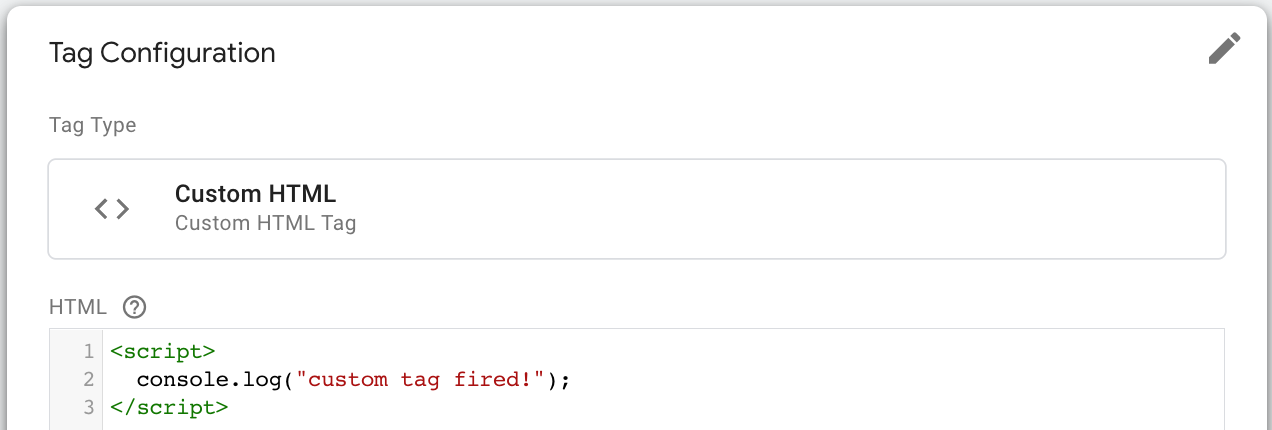1272x430 pixels.
Task: Click the "custom tag fired!" string
Action: pos(425,380)
